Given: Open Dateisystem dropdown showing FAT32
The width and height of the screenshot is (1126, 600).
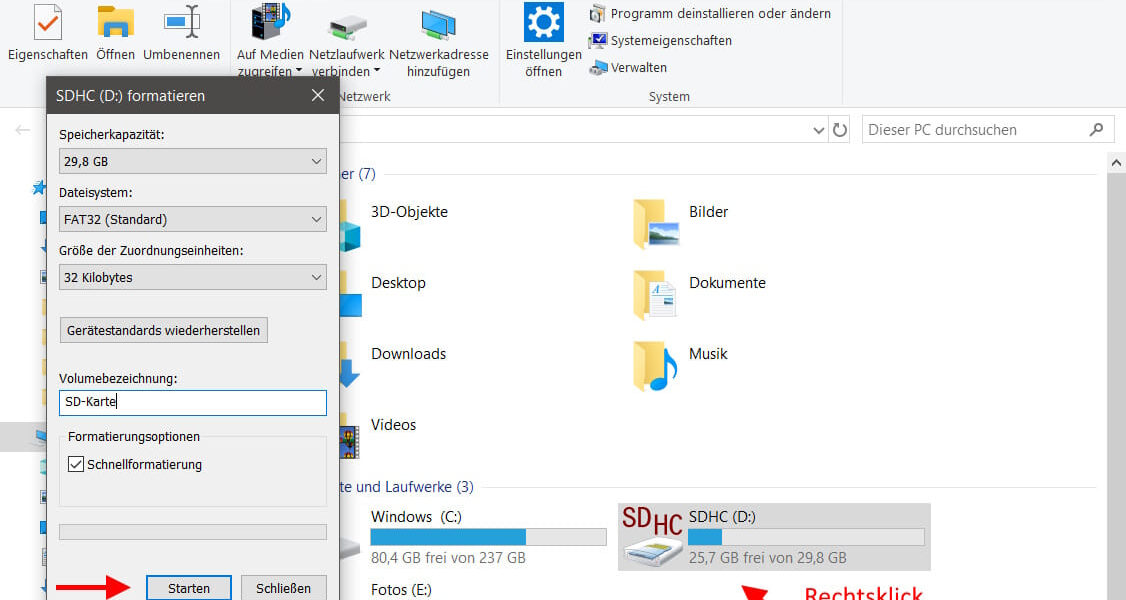Looking at the screenshot, I should pos(192,220).
